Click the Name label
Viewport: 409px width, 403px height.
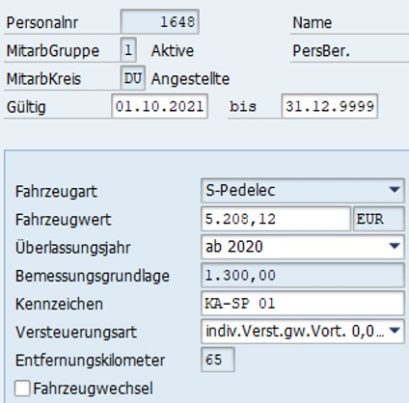coord(312,23)
